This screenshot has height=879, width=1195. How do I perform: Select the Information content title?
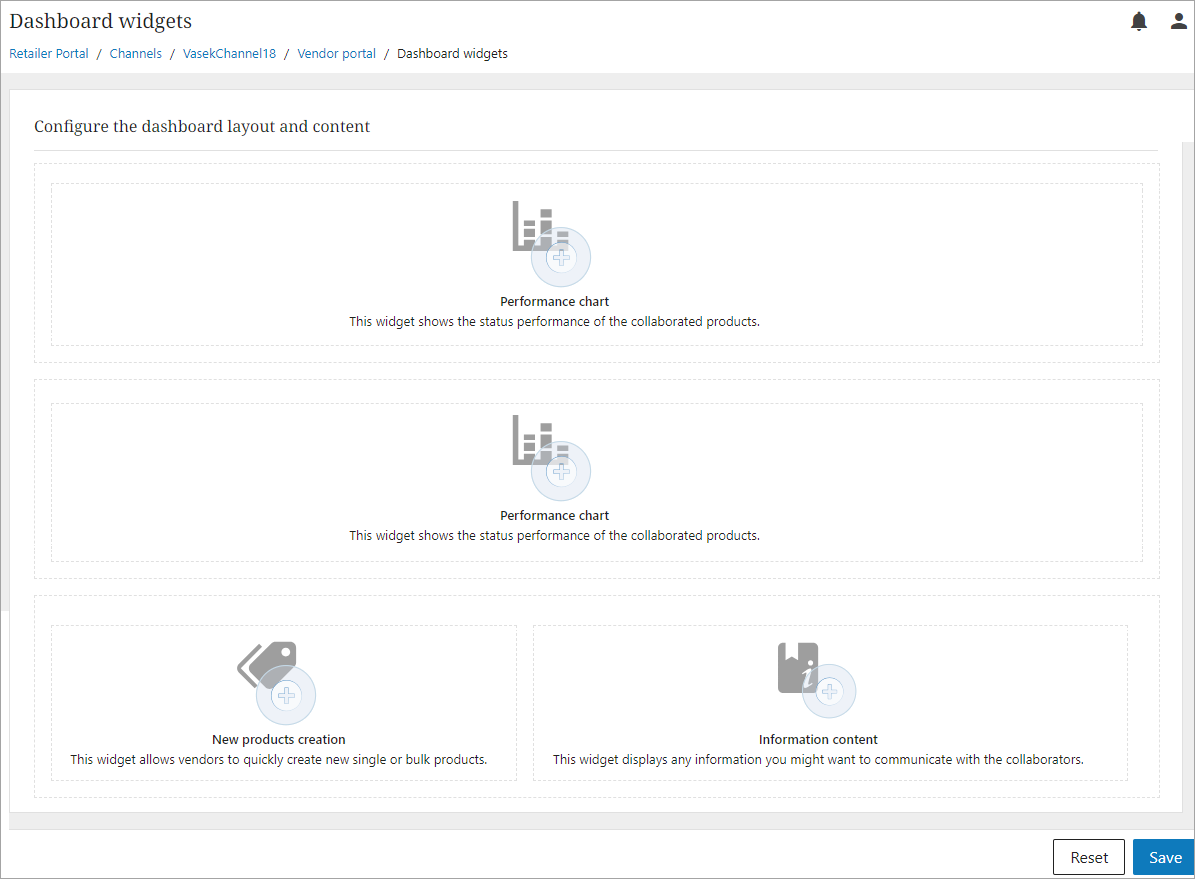[x=818, y=740]
